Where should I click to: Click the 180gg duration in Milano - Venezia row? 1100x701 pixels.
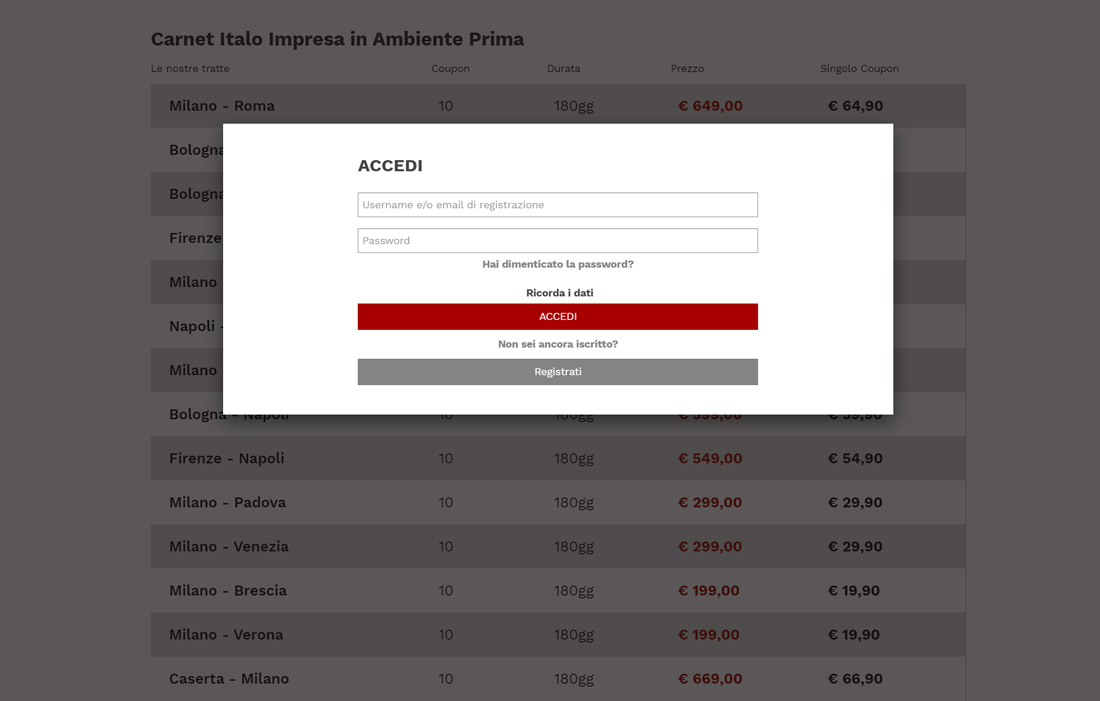pos(574,547)
